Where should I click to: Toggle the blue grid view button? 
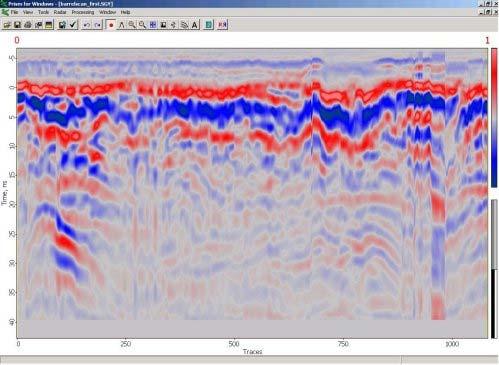[153, 25]
